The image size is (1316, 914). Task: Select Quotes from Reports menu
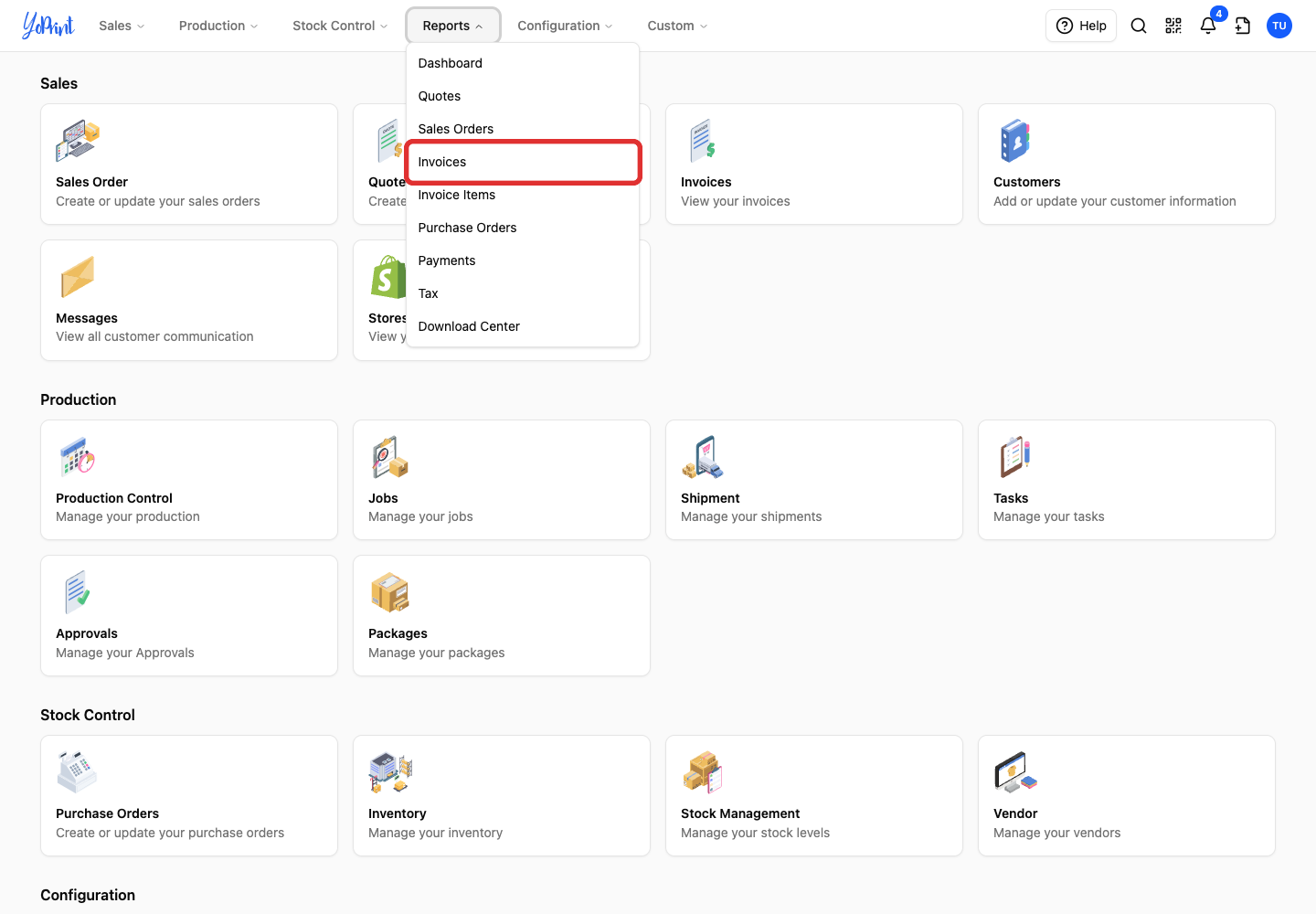click(523, 96)
